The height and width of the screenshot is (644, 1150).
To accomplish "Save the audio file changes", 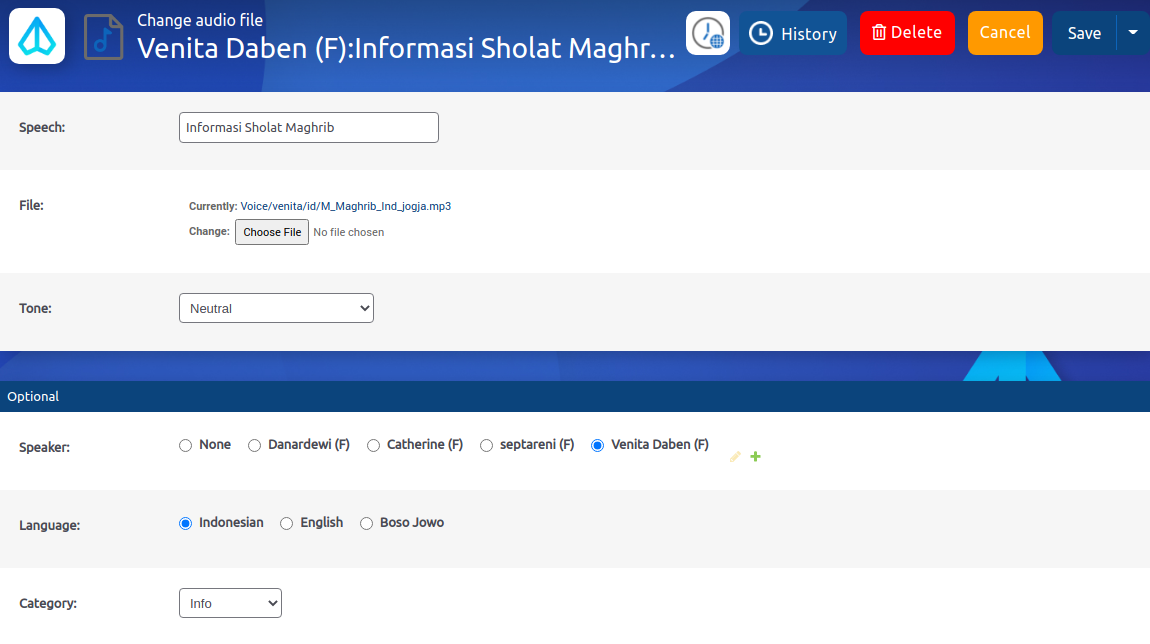I will coord(1084,33).
